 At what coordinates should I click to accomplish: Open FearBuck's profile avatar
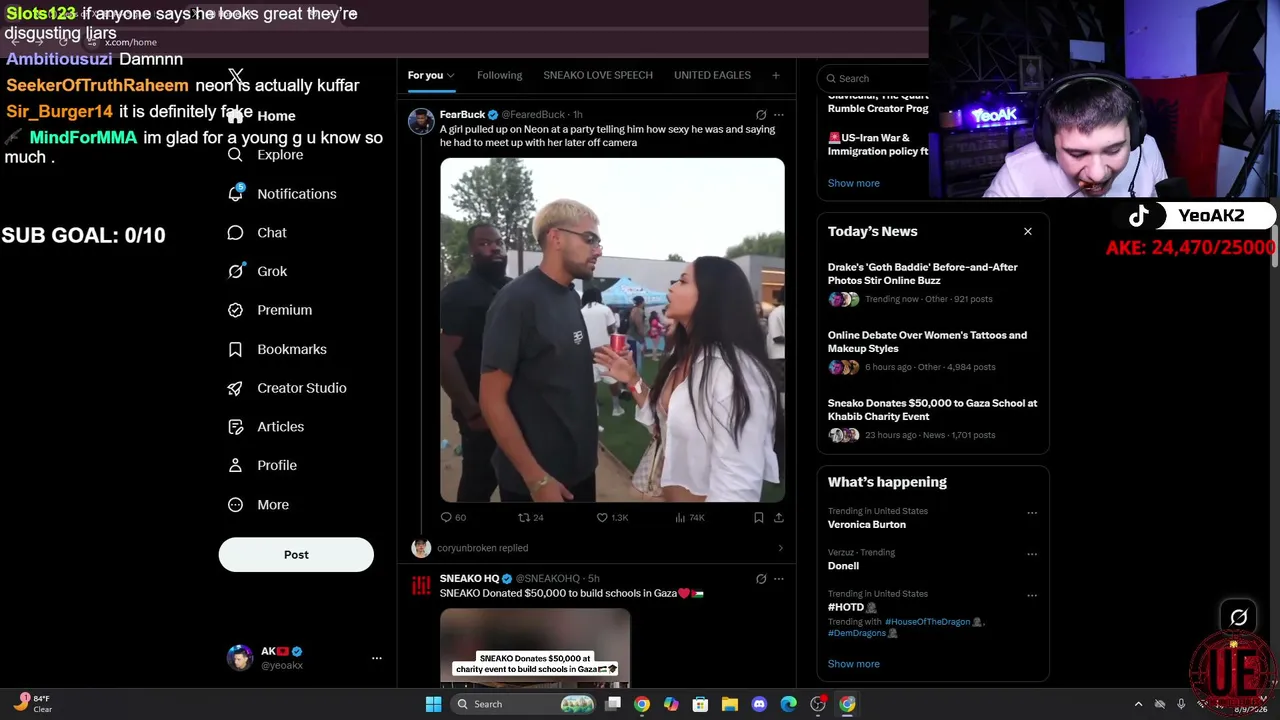click(x=421, y=122)
